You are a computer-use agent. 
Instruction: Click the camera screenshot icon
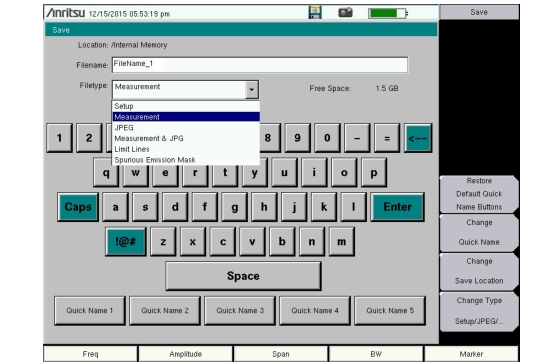[345, 12]
